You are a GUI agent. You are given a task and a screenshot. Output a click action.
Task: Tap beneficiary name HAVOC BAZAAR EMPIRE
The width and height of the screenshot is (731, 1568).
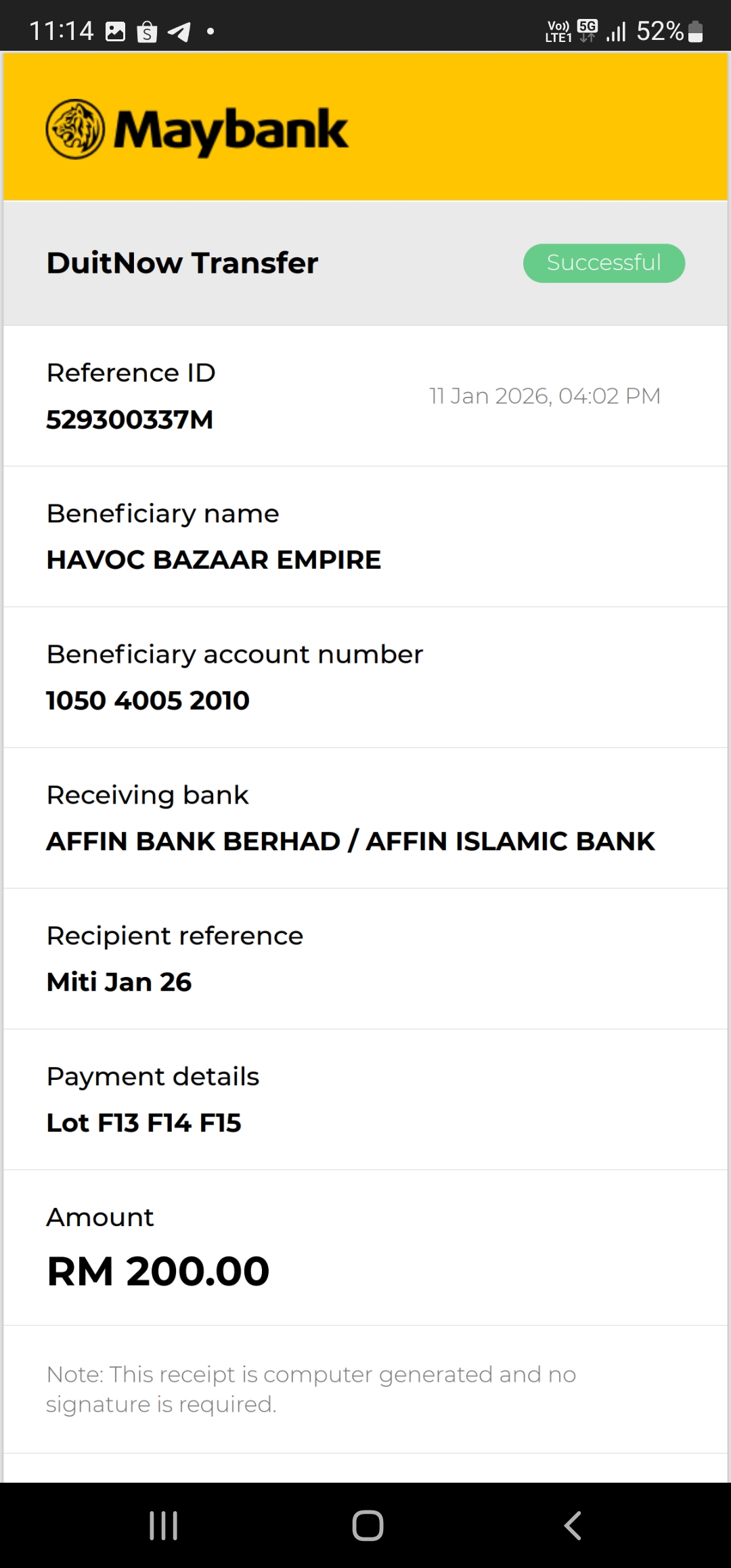pos(214,560)
